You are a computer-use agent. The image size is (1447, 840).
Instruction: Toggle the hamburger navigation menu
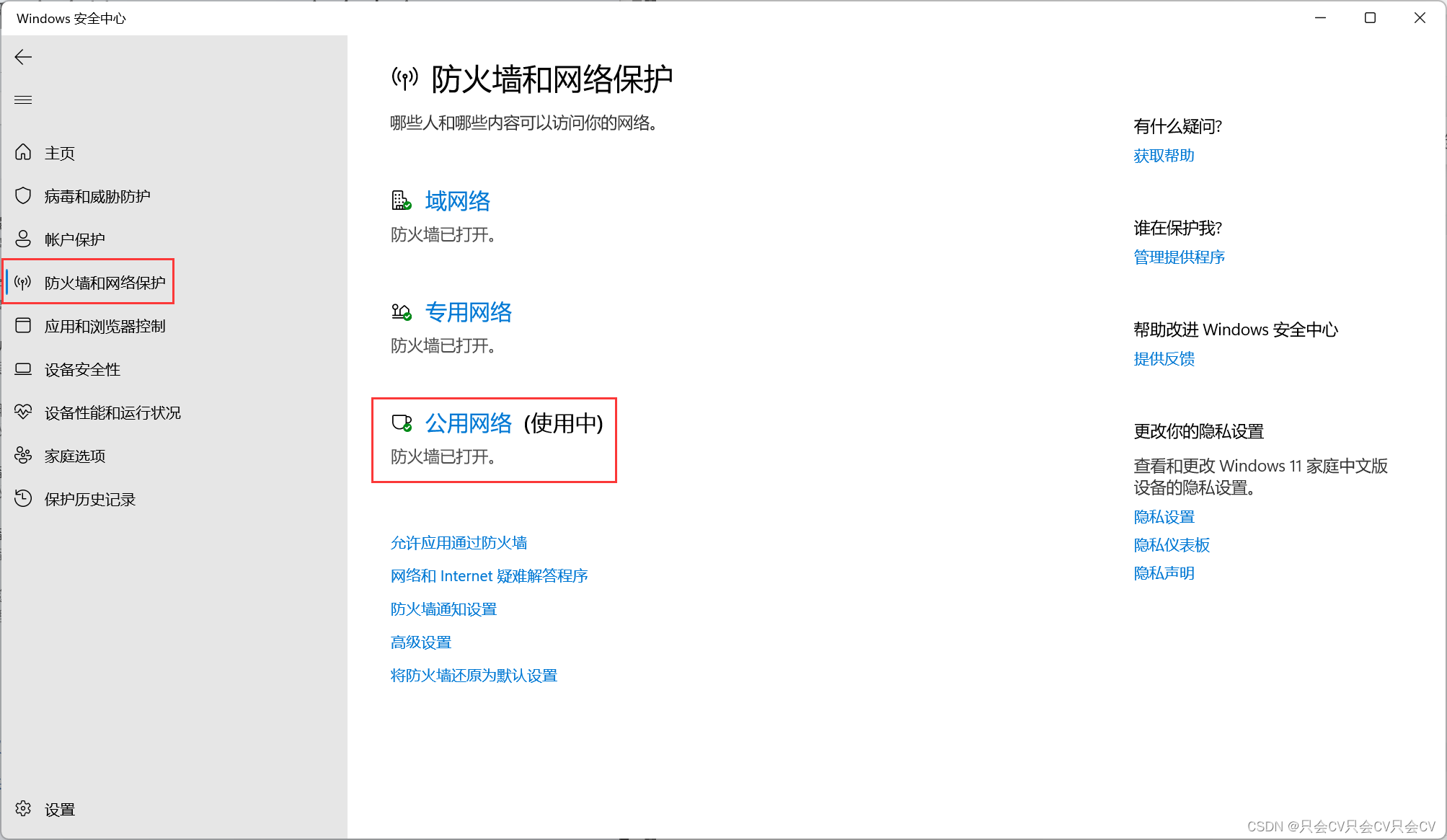pos(23,100)
